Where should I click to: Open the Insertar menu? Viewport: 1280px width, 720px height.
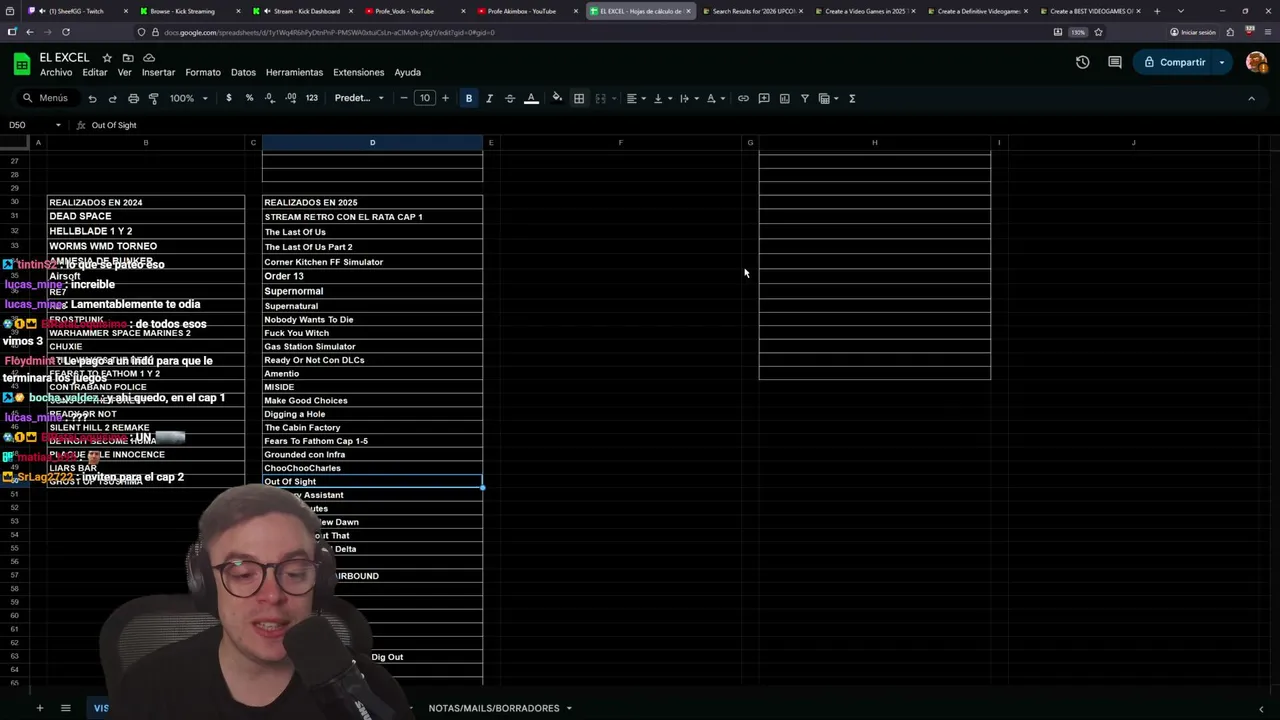pyautogui.click(x=158, y=72)
